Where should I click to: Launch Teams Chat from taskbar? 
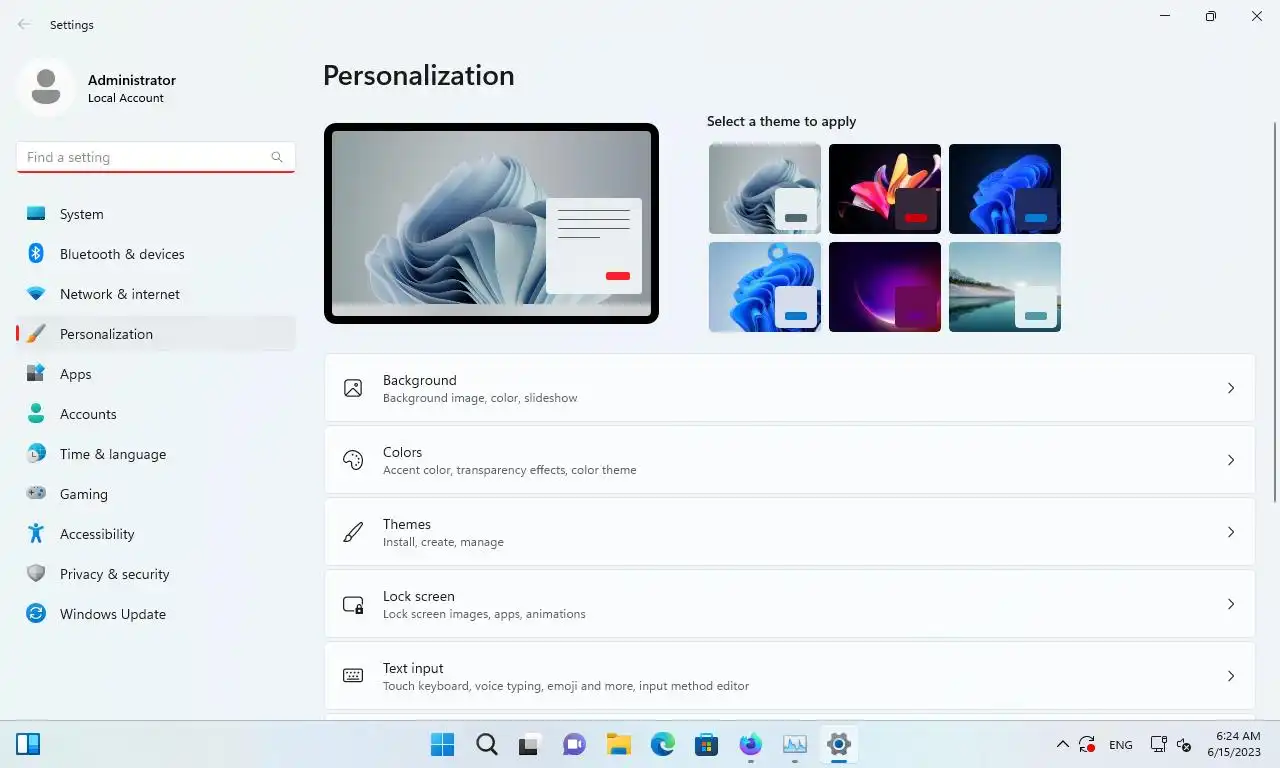[574, 744]
